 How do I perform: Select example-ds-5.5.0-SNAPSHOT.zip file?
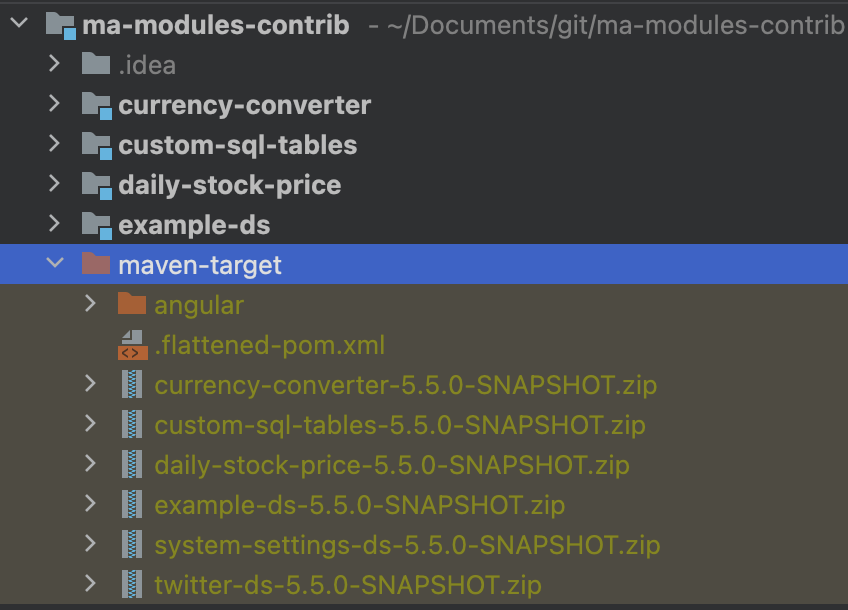pyautogui.click(x=360, y=505)
